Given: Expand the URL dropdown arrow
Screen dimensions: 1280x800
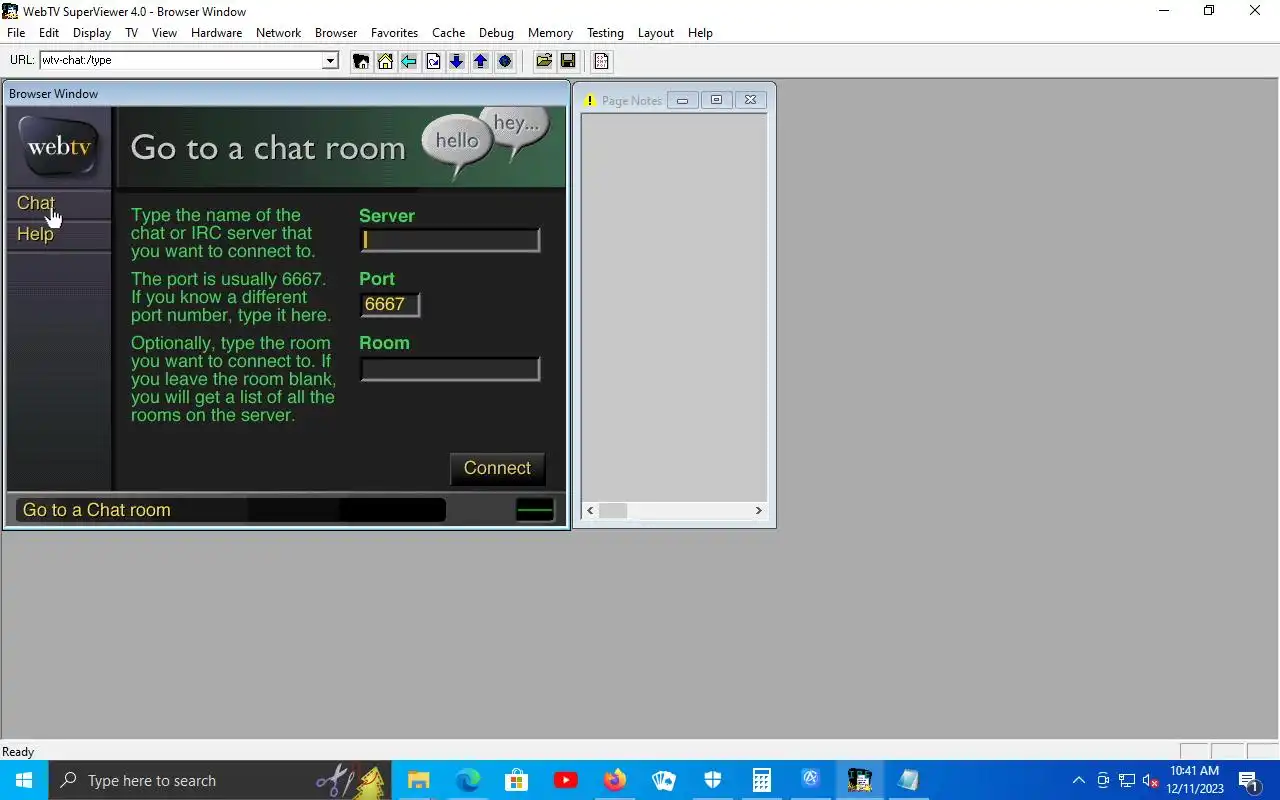Looking at the screenshot, I should [330, 61].
